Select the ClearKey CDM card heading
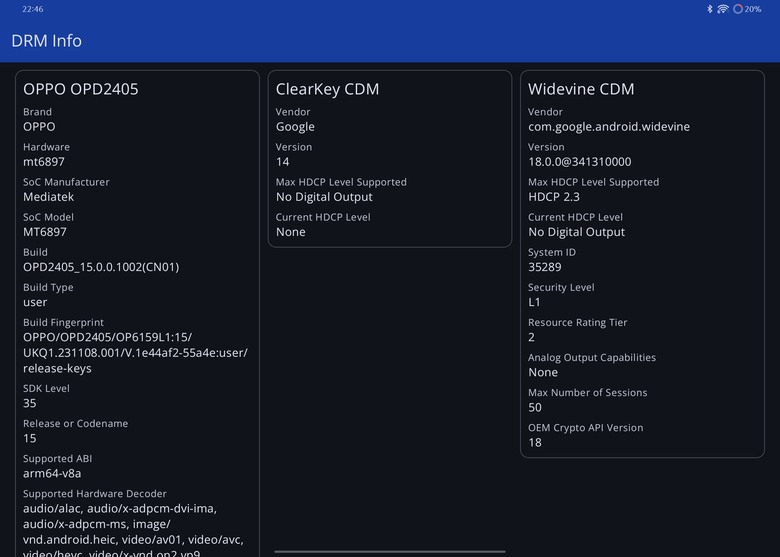Image resolution: width=780 pixels, height=557 pixels. (x=327, y=89)
